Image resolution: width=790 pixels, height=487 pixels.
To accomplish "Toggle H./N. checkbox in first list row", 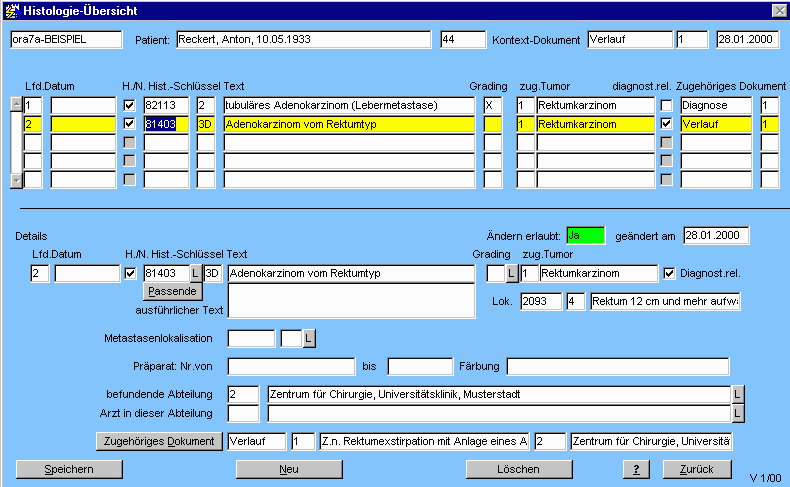I will pyautogui.click(x=129, y=104).
